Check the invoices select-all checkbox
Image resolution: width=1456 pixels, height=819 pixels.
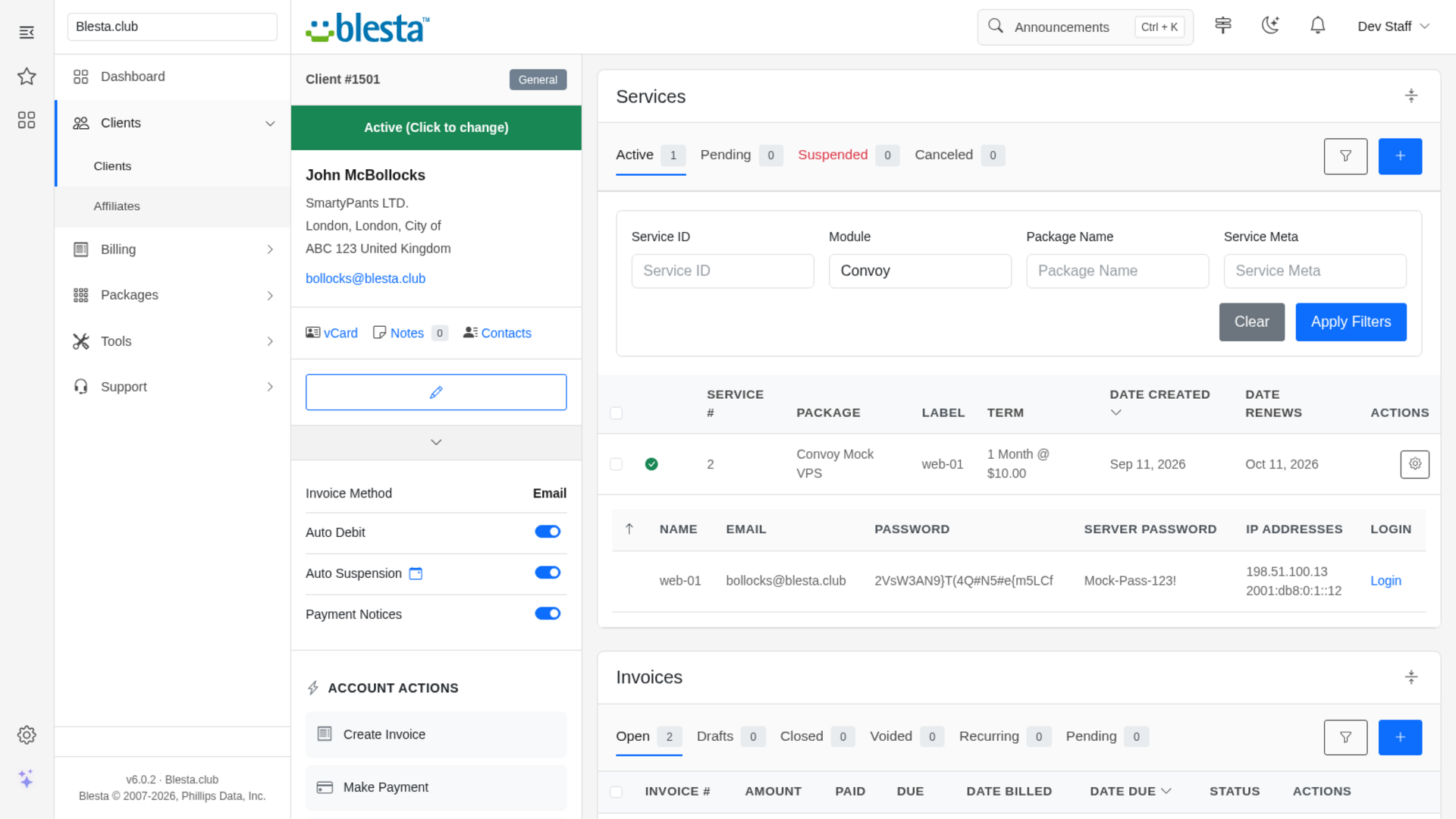pos(616,792)
